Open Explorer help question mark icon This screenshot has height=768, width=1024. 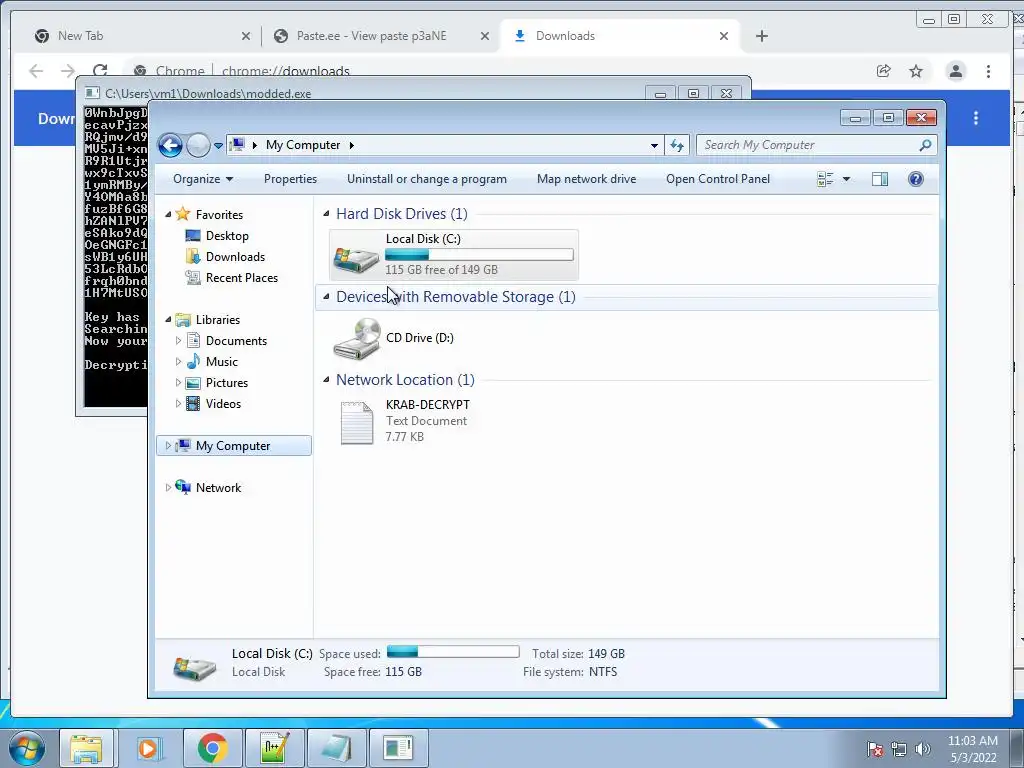[x=916, y=179]
